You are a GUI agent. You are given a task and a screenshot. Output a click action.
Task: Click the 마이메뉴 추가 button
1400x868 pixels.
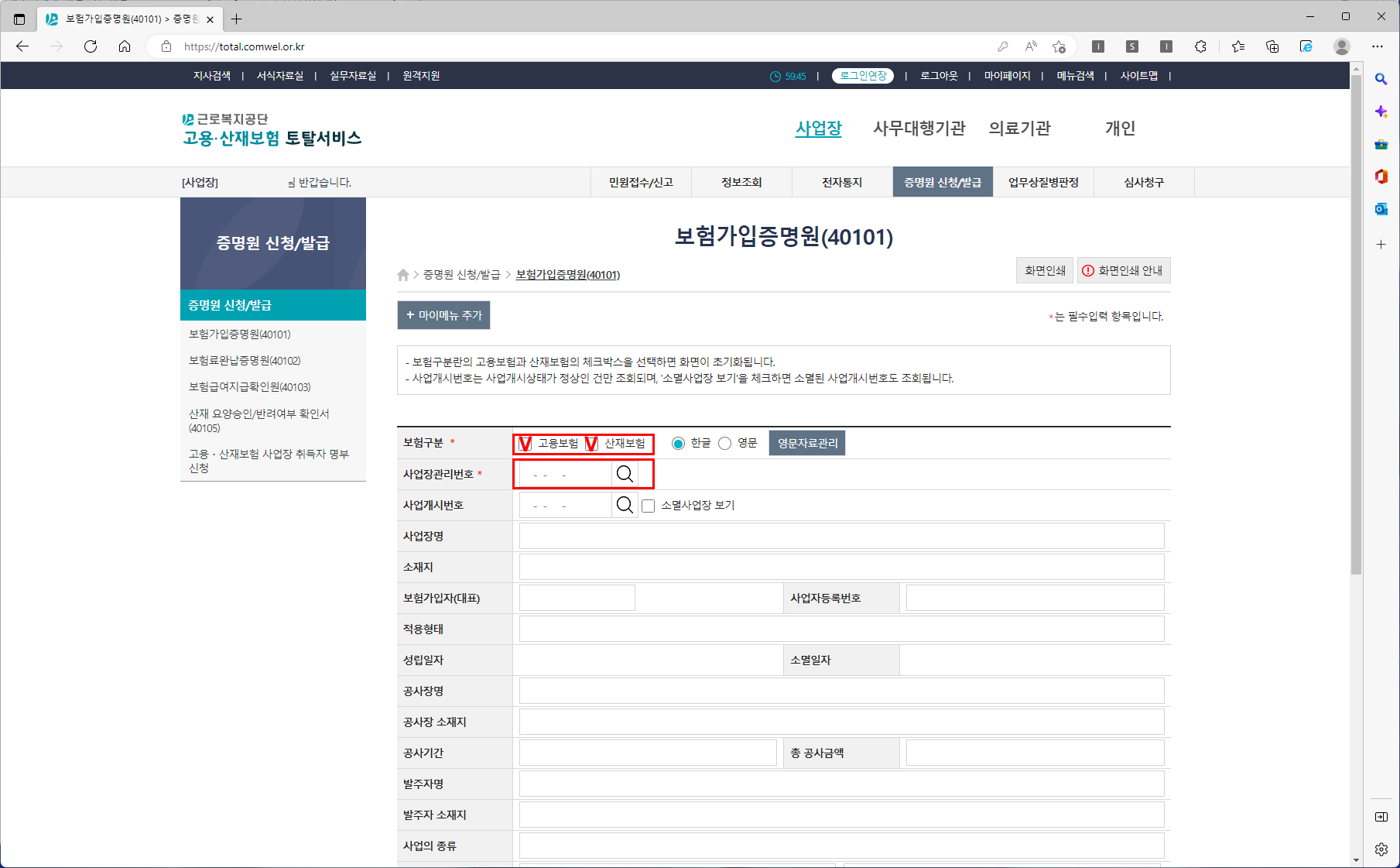point(443,315)
